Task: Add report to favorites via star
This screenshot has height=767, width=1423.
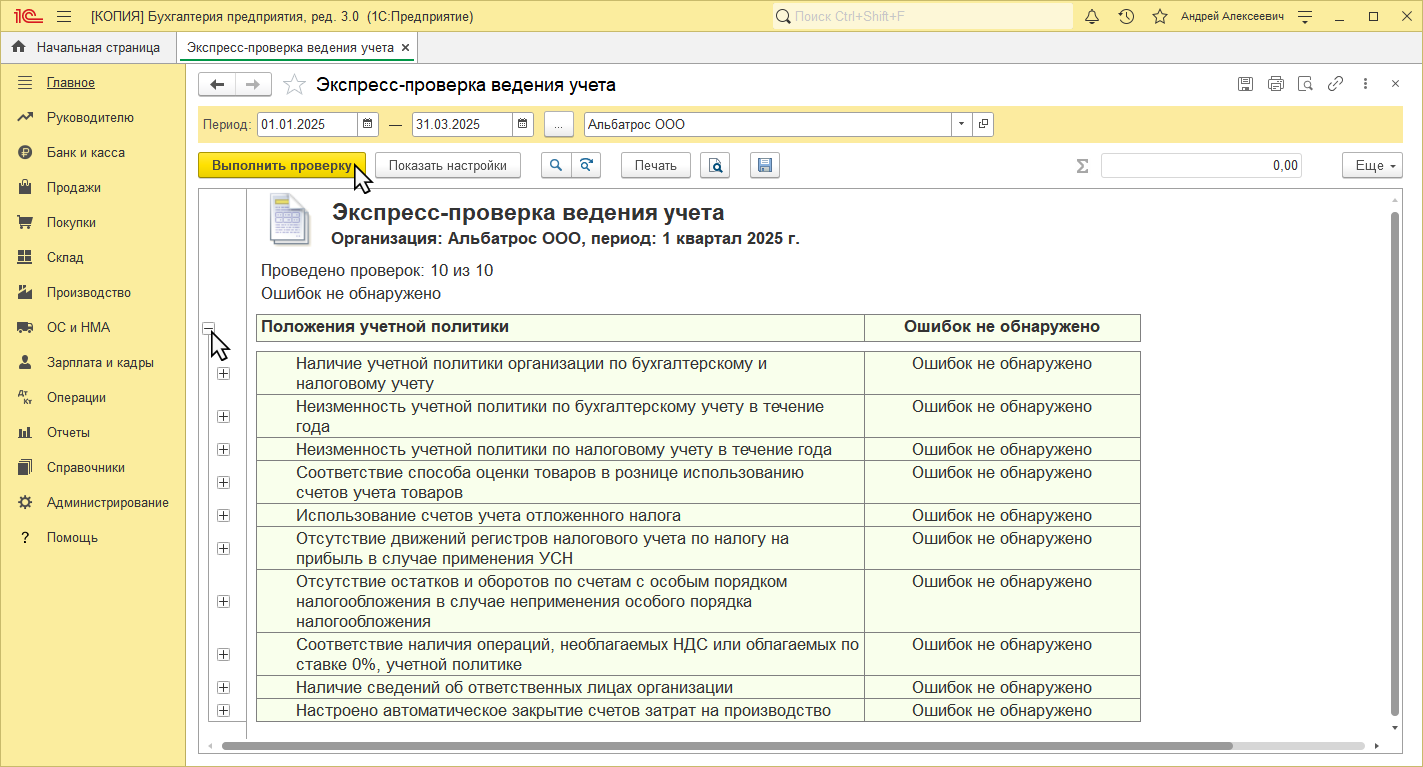Action: pos(294,85)
